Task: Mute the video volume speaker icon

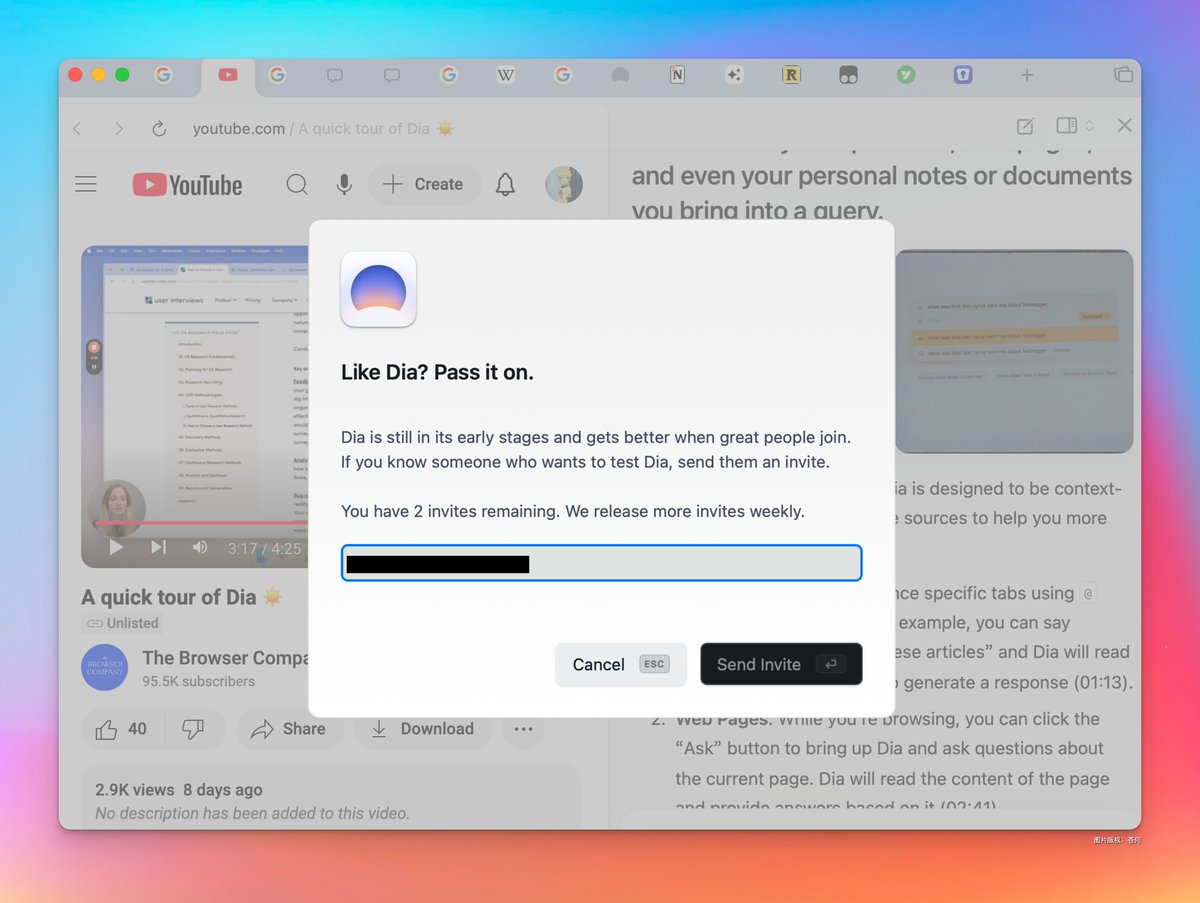Action: (200, 547)
